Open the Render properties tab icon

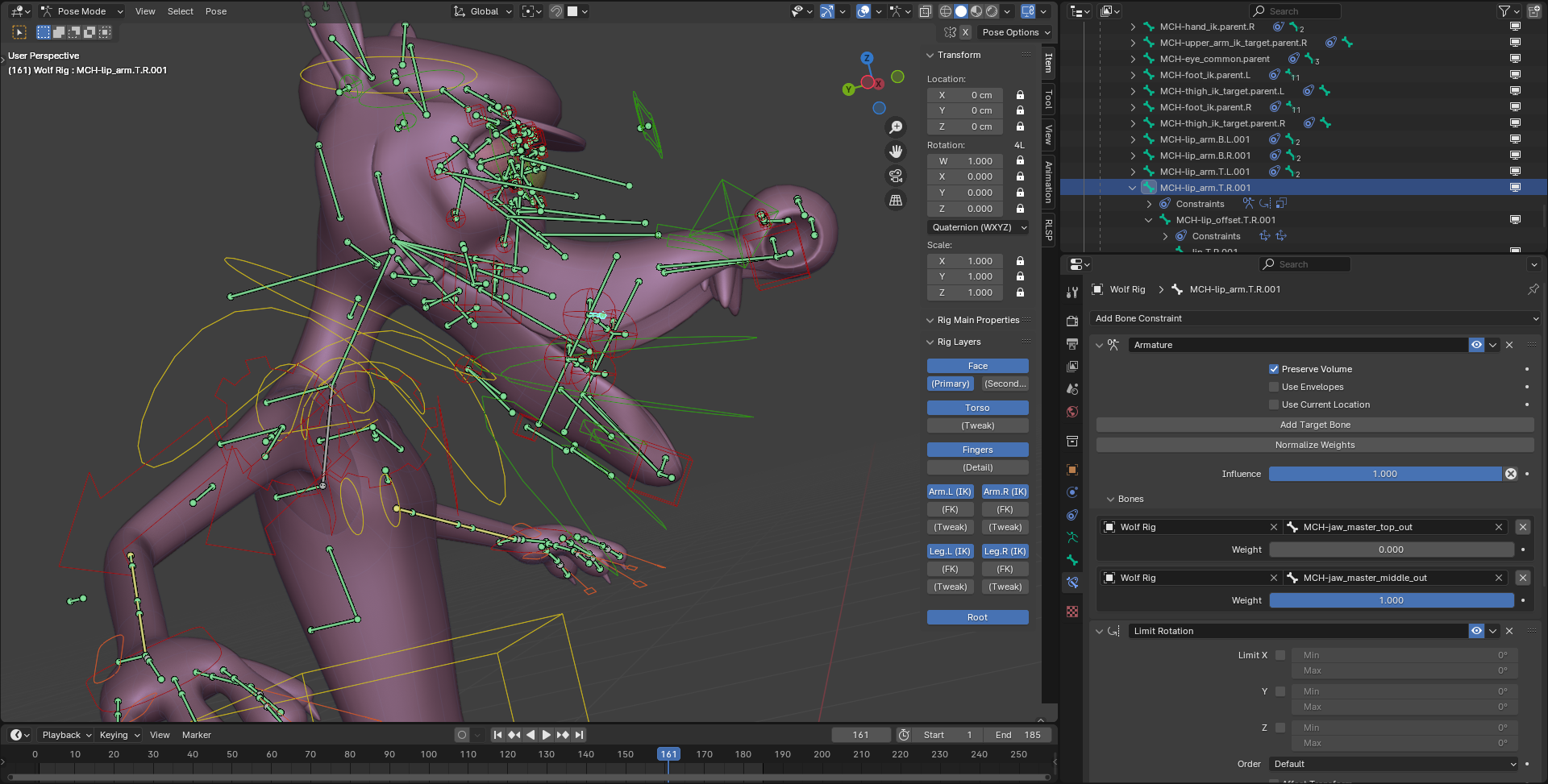click(x=1072, y=321)
